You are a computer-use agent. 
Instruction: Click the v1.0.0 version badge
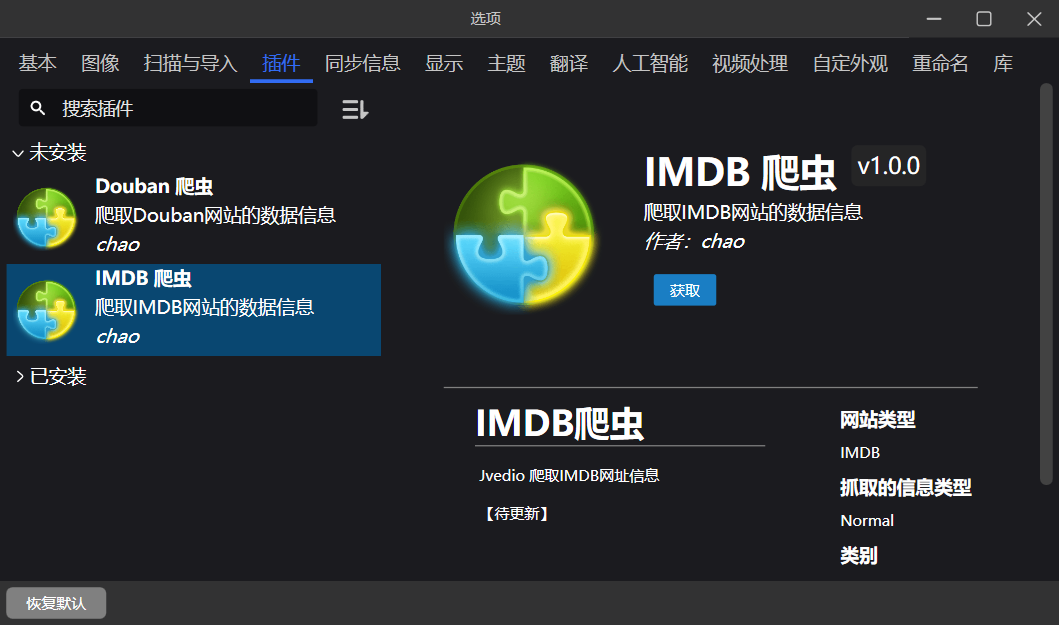(x=888, y=167)
